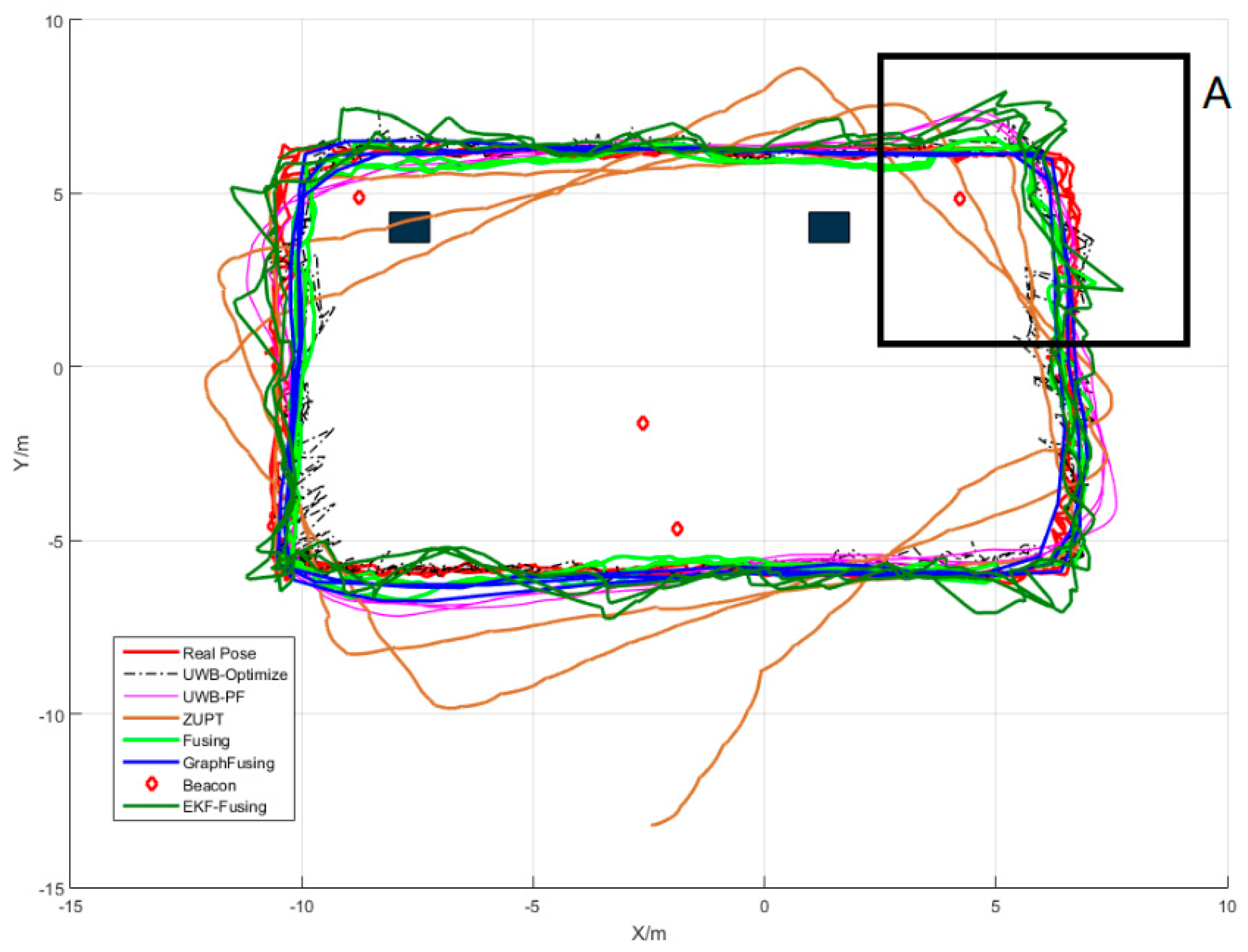Click the beacon marker nearest the upper-left corner
1248x952 pixels.
point(359,198)
